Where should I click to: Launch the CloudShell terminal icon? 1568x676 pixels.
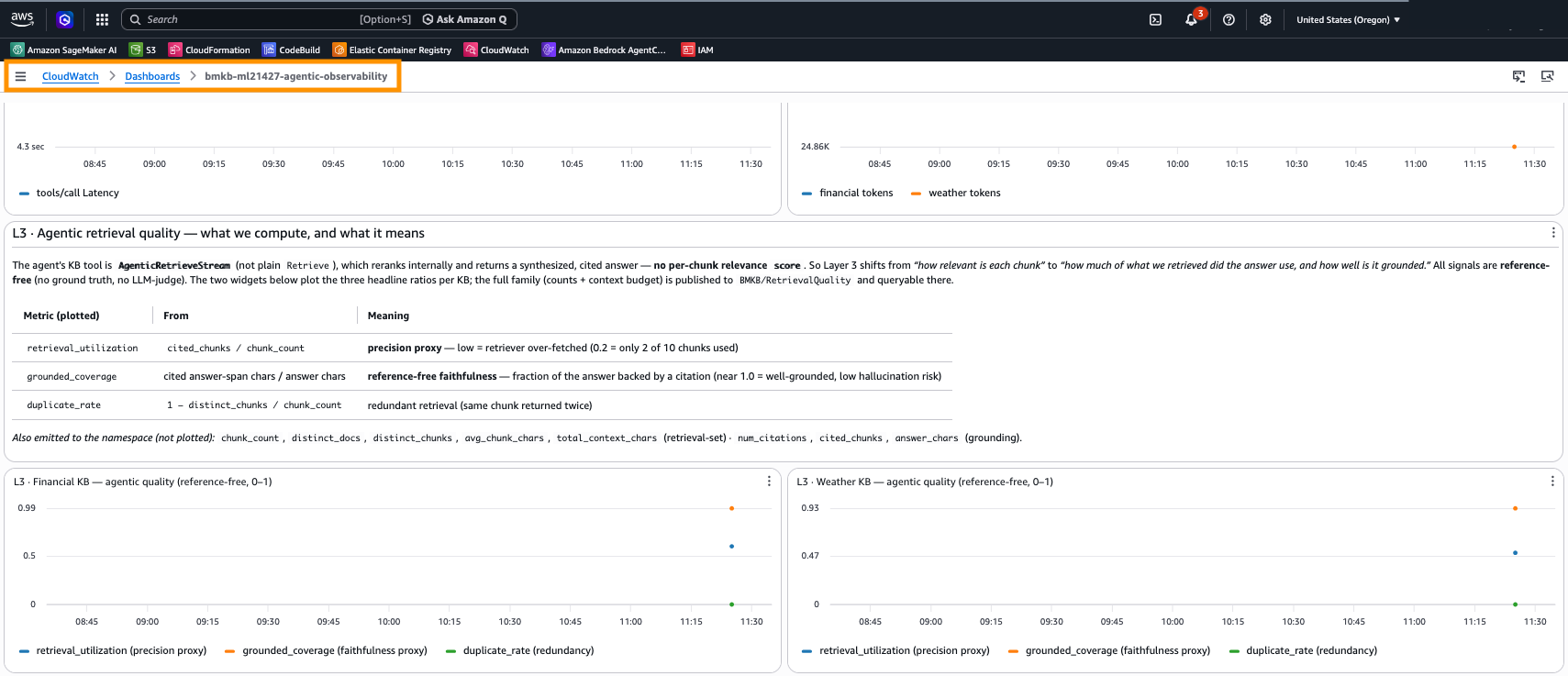point(1155,19)
